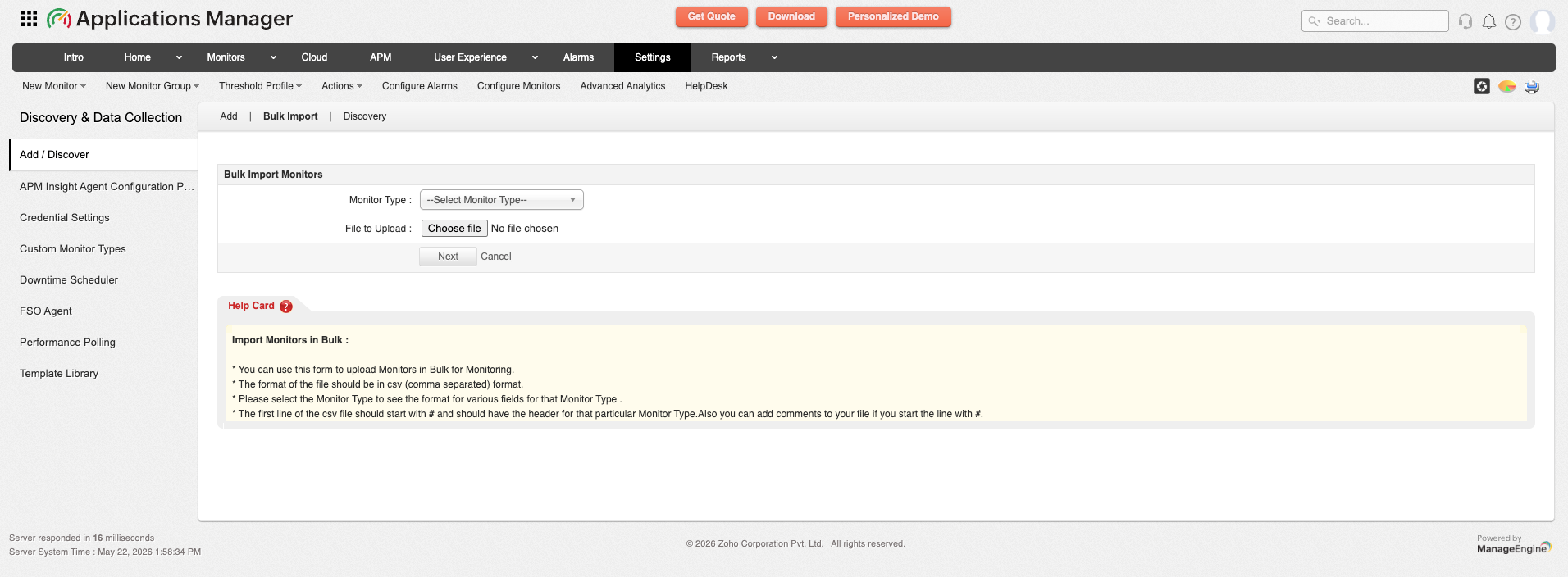
Task: Click the Choose file button
Action: click(x=454, y=229)
